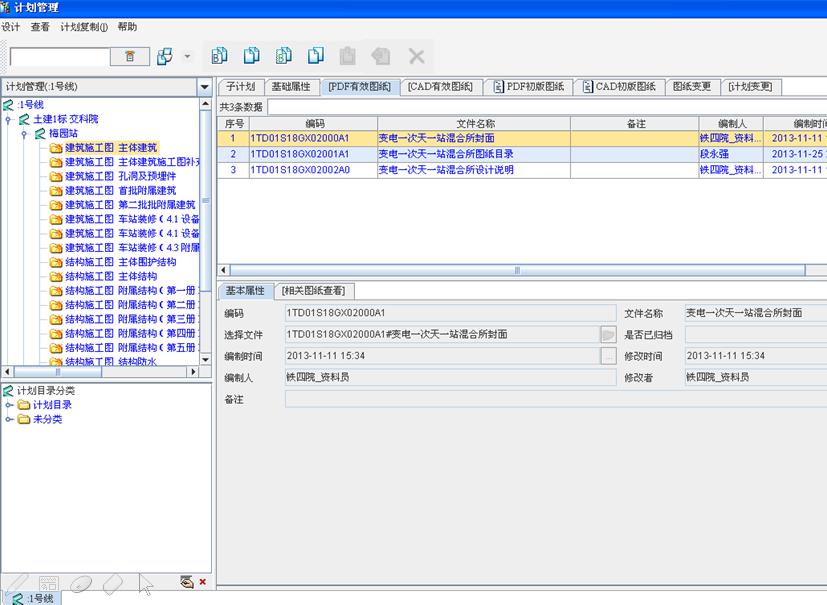The image size is (827, 605).
Task: Open the dropdown arrow next to the window-layout icon
Action: coord(187,57)
